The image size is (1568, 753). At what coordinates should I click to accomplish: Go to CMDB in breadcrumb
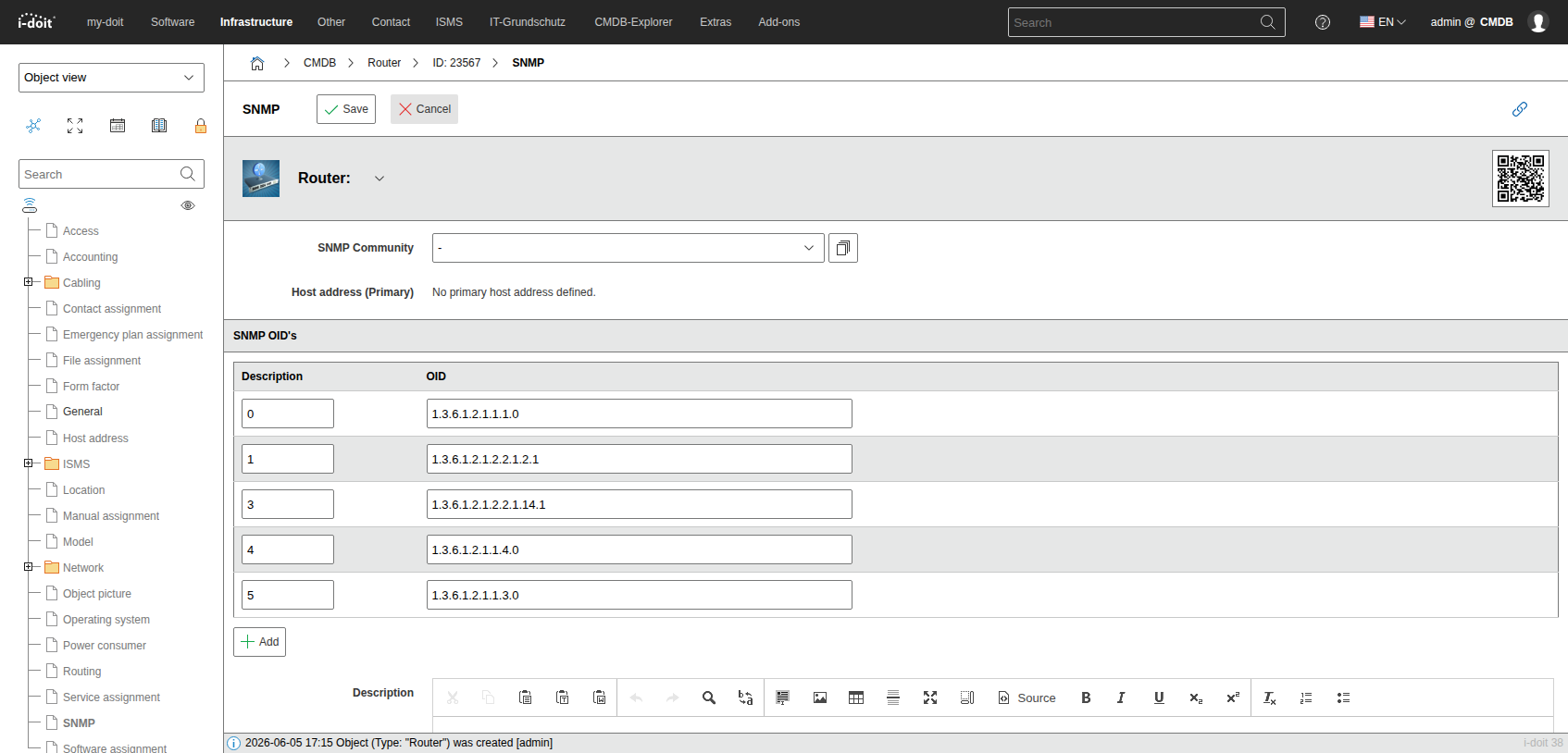pos(319,63)
